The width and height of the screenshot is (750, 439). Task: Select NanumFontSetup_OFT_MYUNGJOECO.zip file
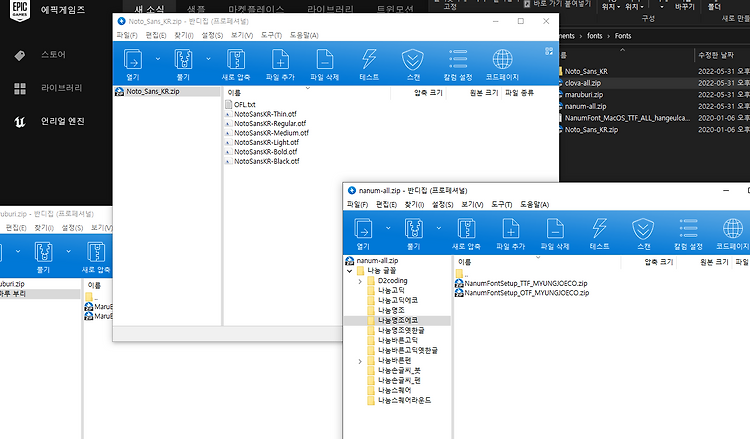[x=522, y=293]
